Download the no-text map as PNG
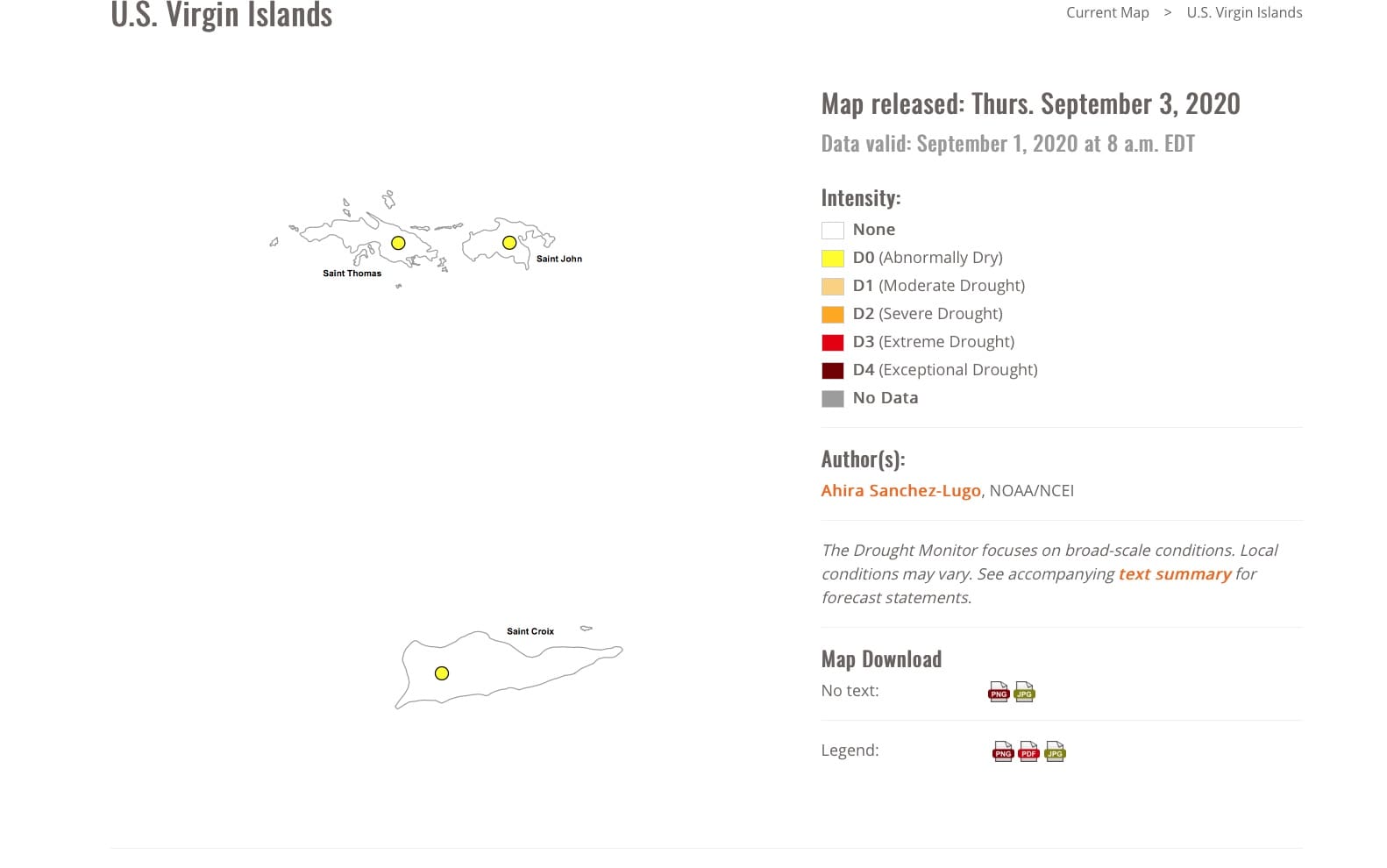Viewport: 1387px width, 868px height. click(x=998, y=692)
